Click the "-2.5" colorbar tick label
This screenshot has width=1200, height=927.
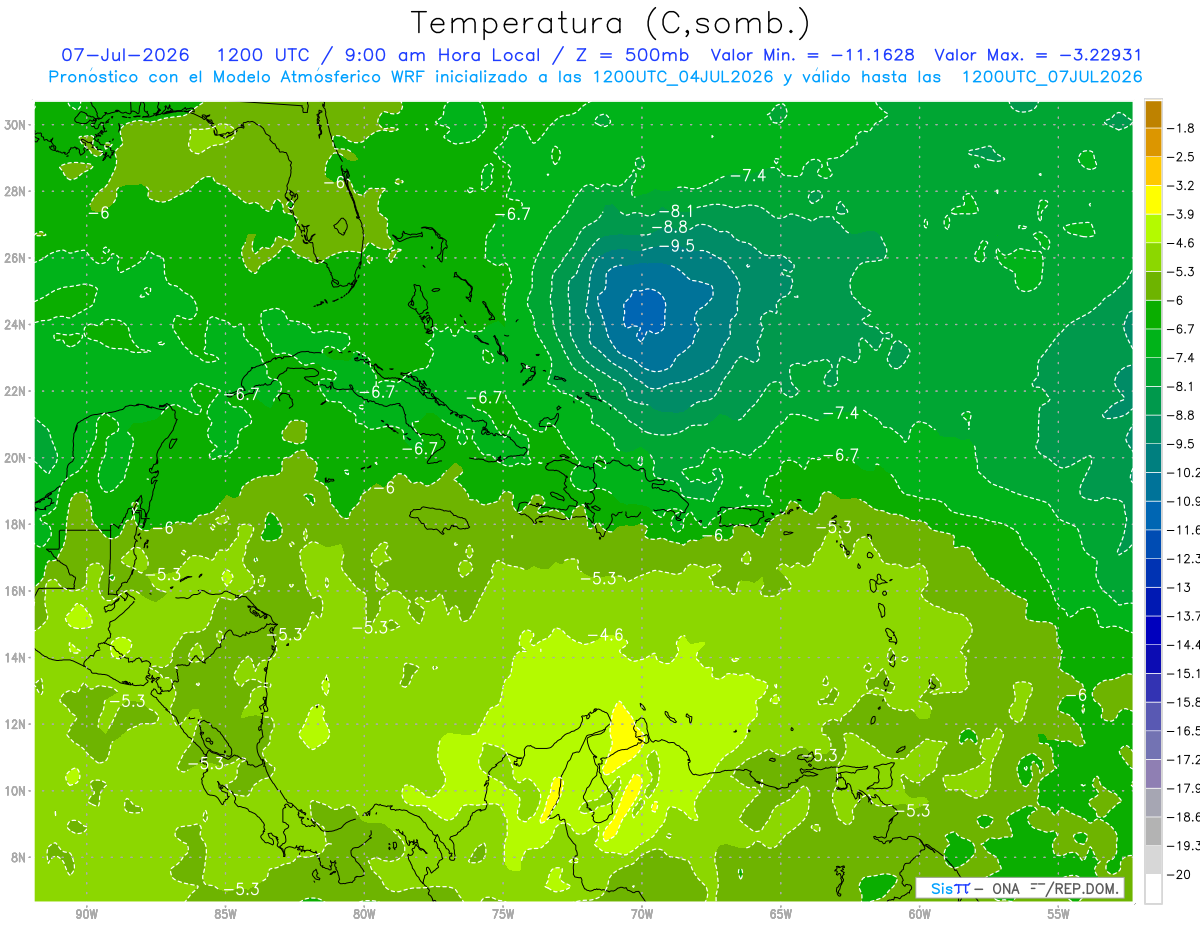pos(1183,157)
